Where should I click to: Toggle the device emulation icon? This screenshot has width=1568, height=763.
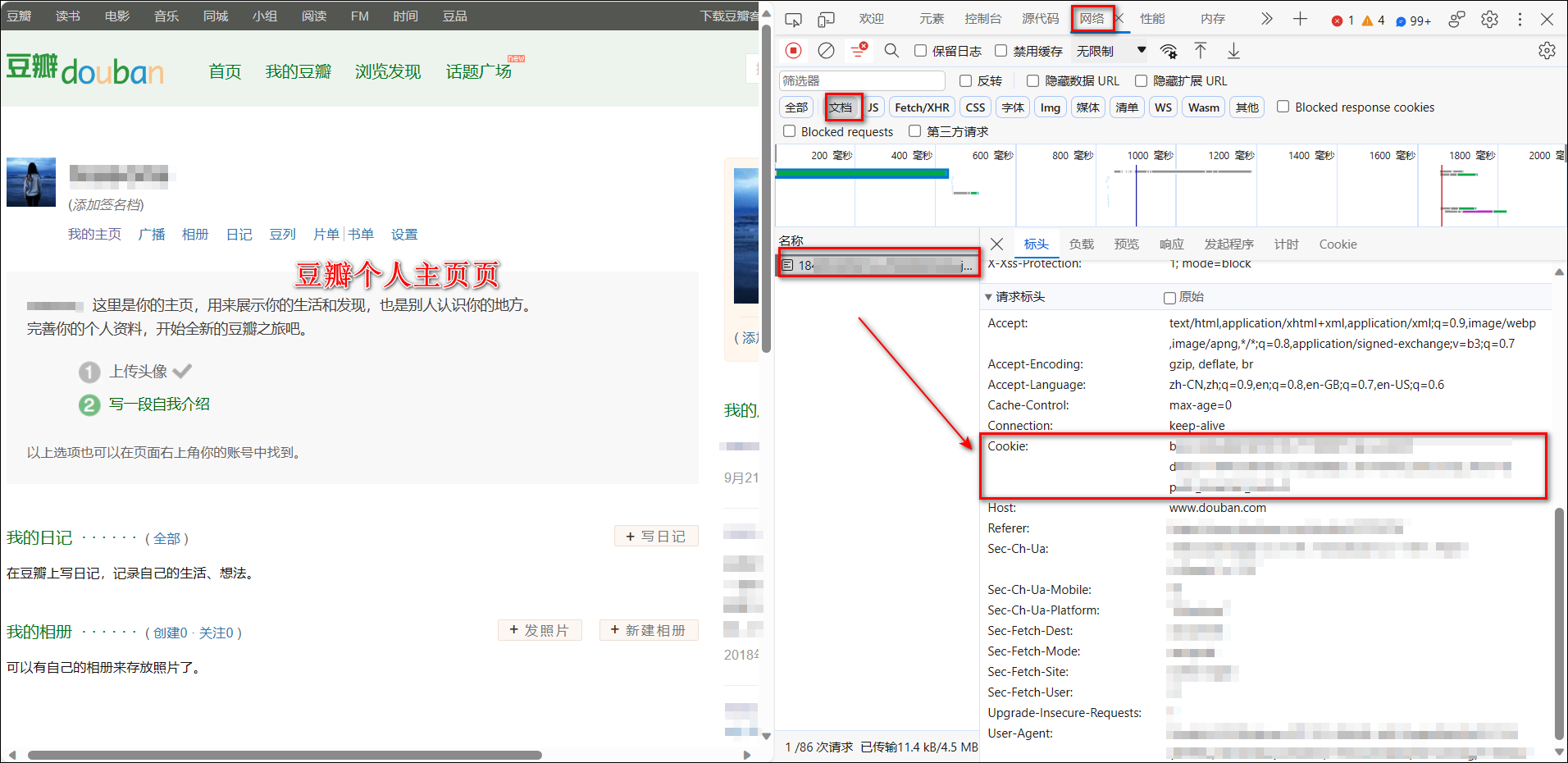click(x=826, y=19)
